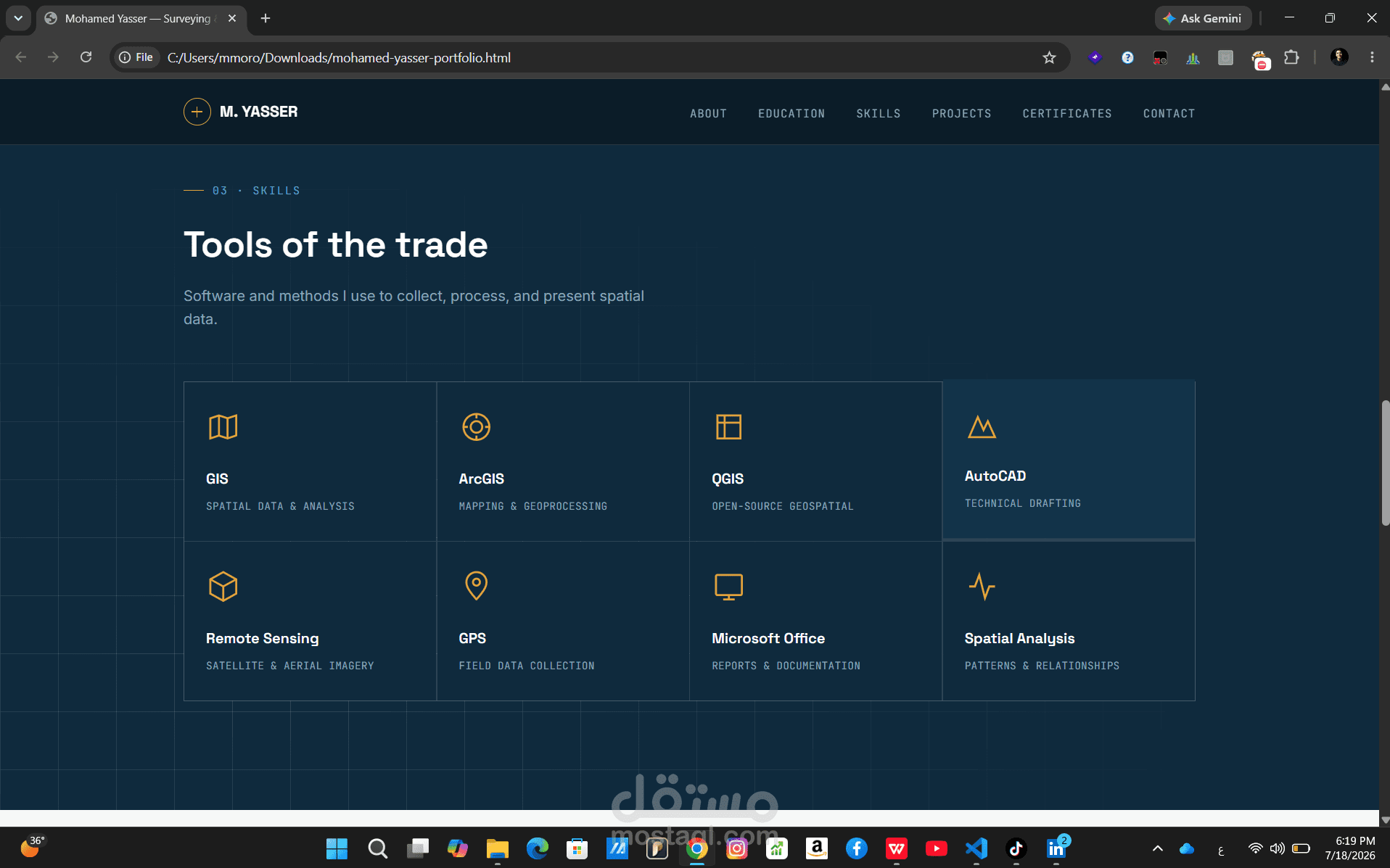Click the File site info chip
The width and height of the screenshot is (1390, 868).
(x=136, y=57)
